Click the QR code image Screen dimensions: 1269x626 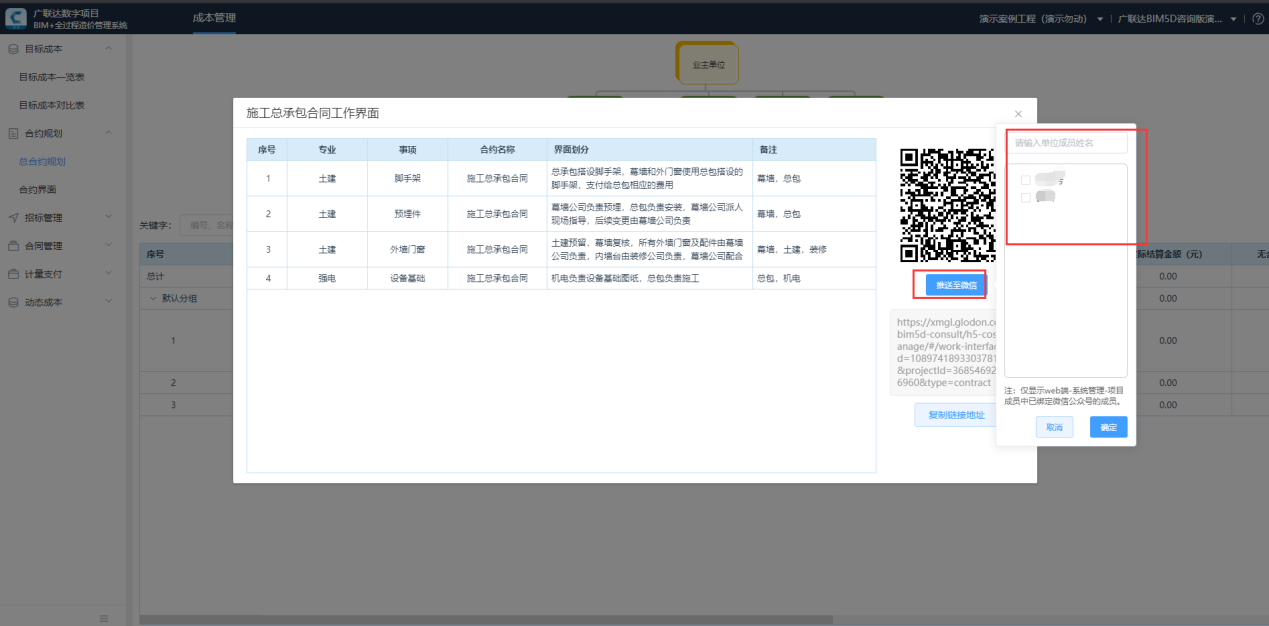click(946, 205)
